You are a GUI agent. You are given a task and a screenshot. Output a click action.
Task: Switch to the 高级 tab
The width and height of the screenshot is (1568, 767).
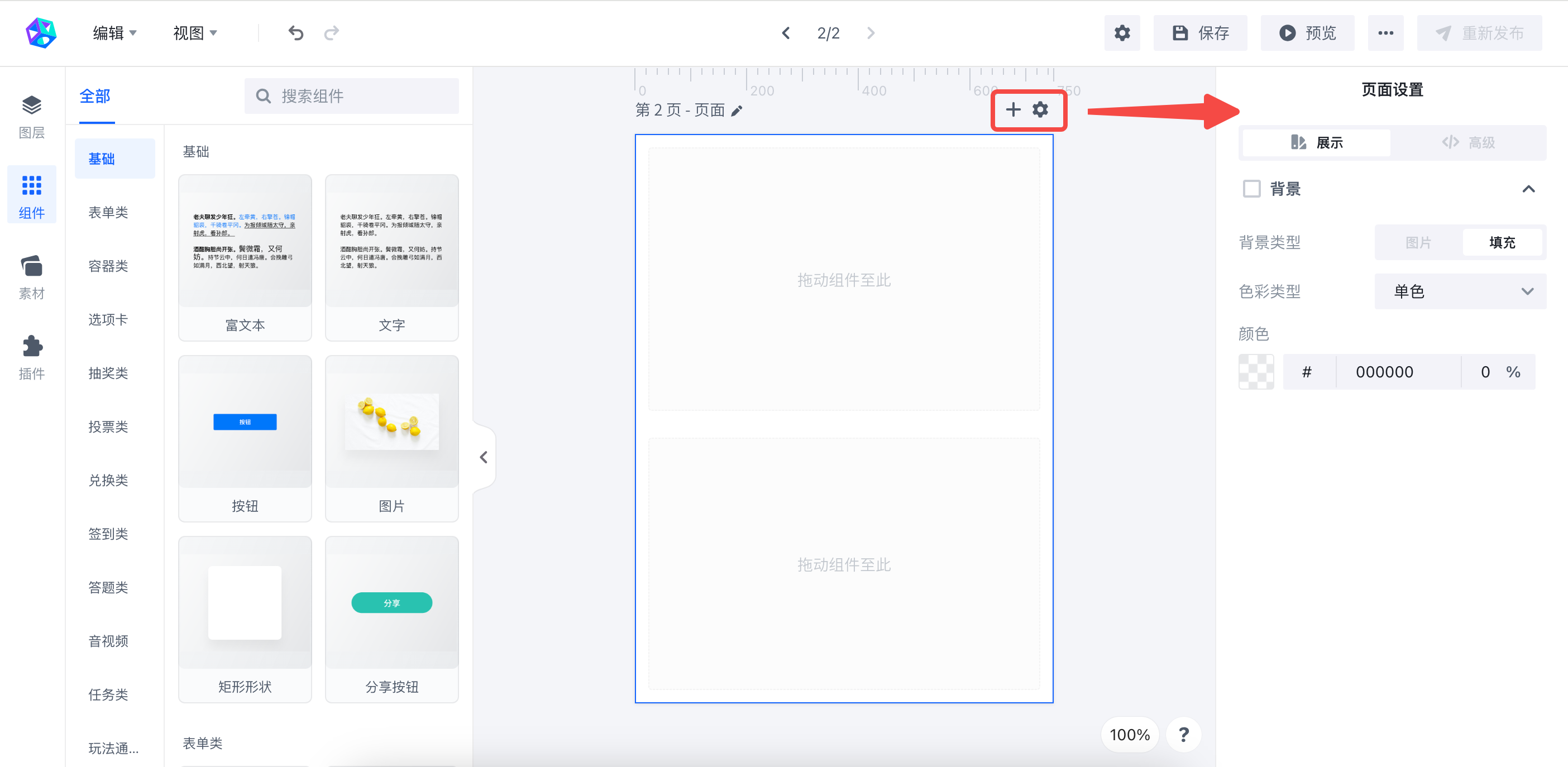(x=1467, y=142)
